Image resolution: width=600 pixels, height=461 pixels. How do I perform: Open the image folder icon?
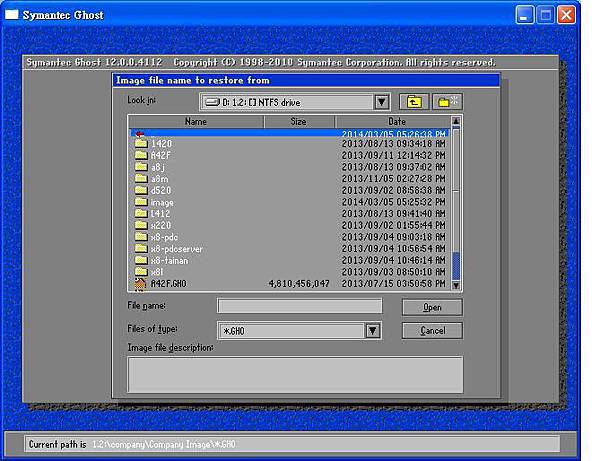pyautogui.click(x=141, y=202)
